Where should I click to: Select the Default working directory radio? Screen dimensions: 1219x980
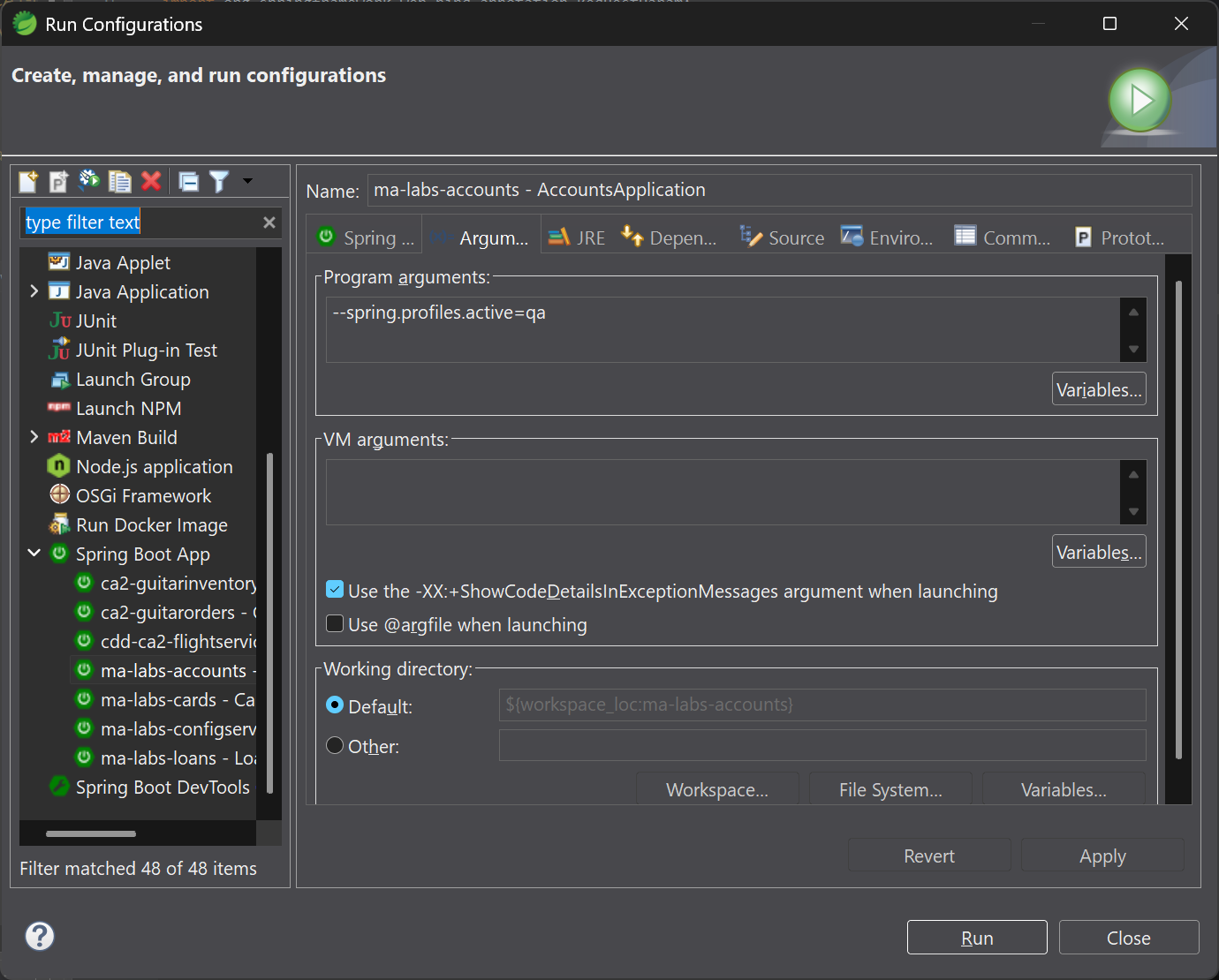[x=335, y=705]
